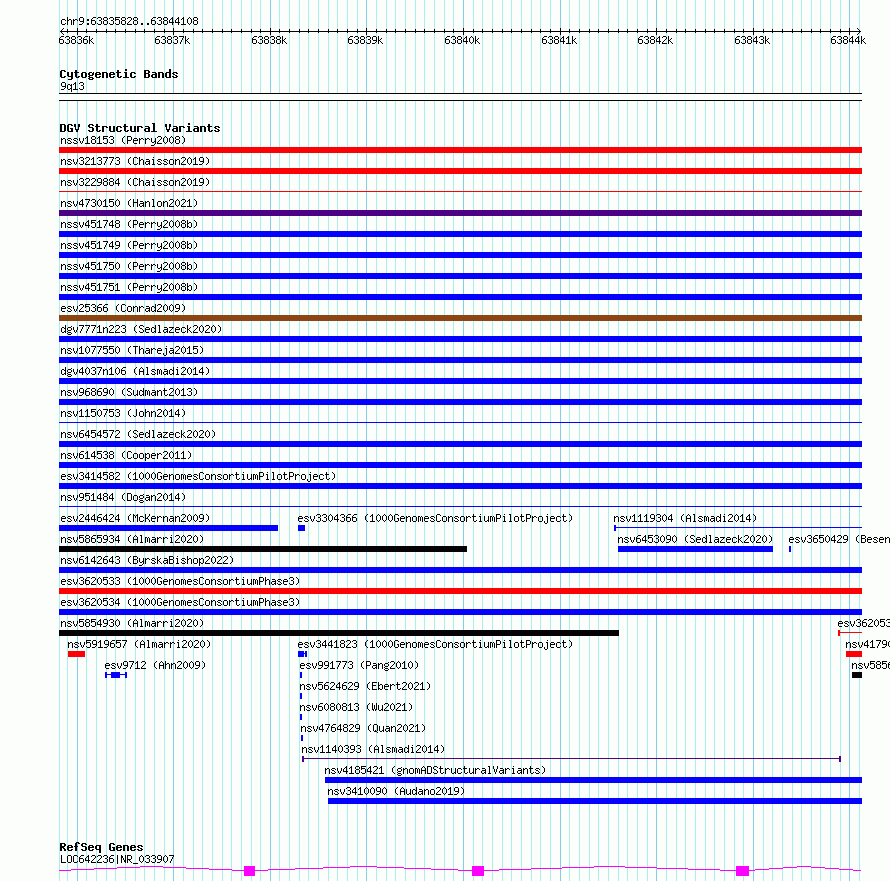Open esv9712 (Ahn2009) label
This screenshot has width=890, height=881.
click(x=155, y=665)
